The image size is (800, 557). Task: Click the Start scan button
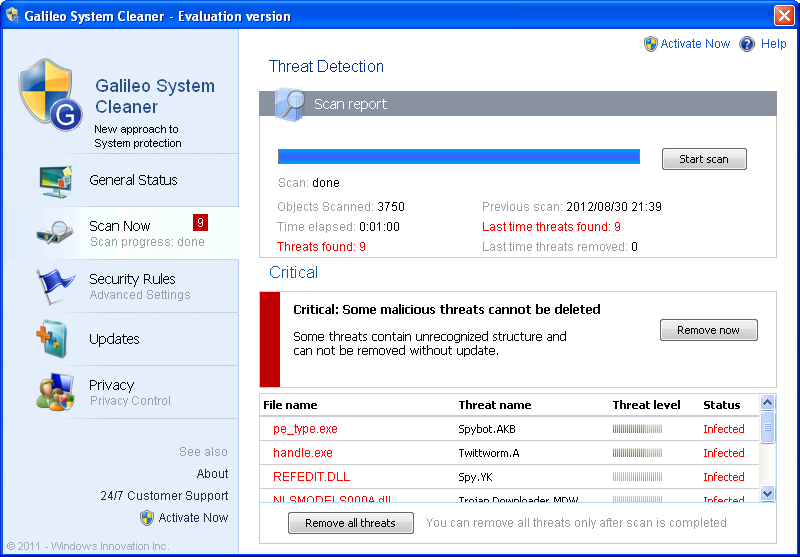pos(704,159)
